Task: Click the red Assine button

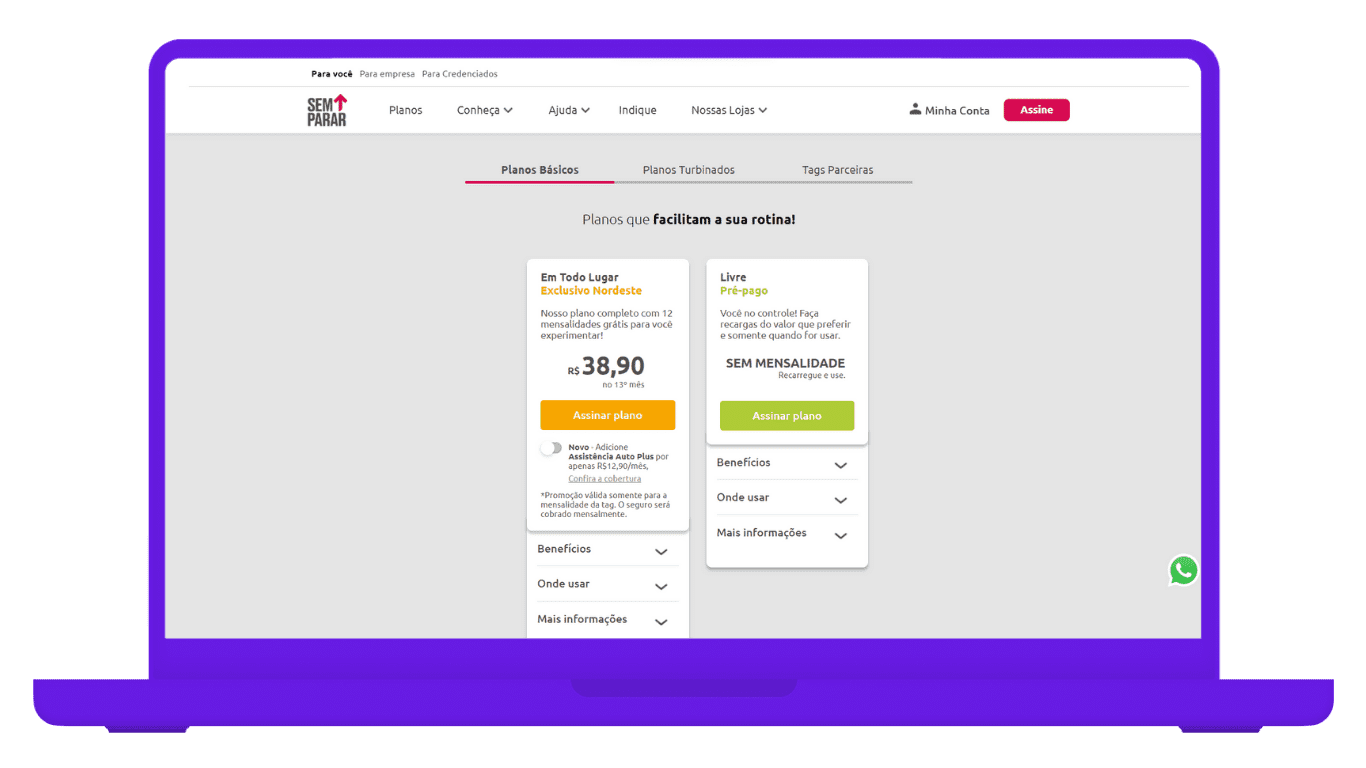Action: [x=1036, y=110]
